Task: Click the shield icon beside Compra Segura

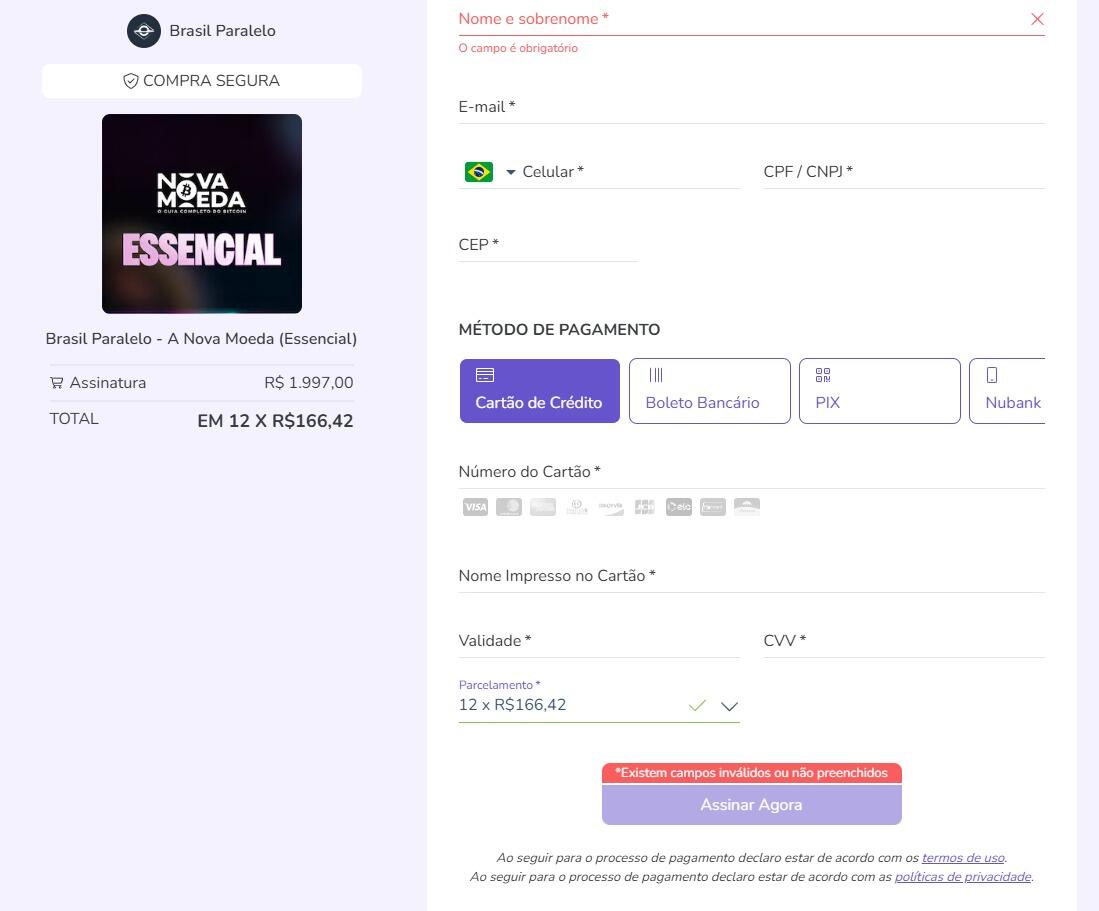Action: pyautogui.click(x=131, y=81)
